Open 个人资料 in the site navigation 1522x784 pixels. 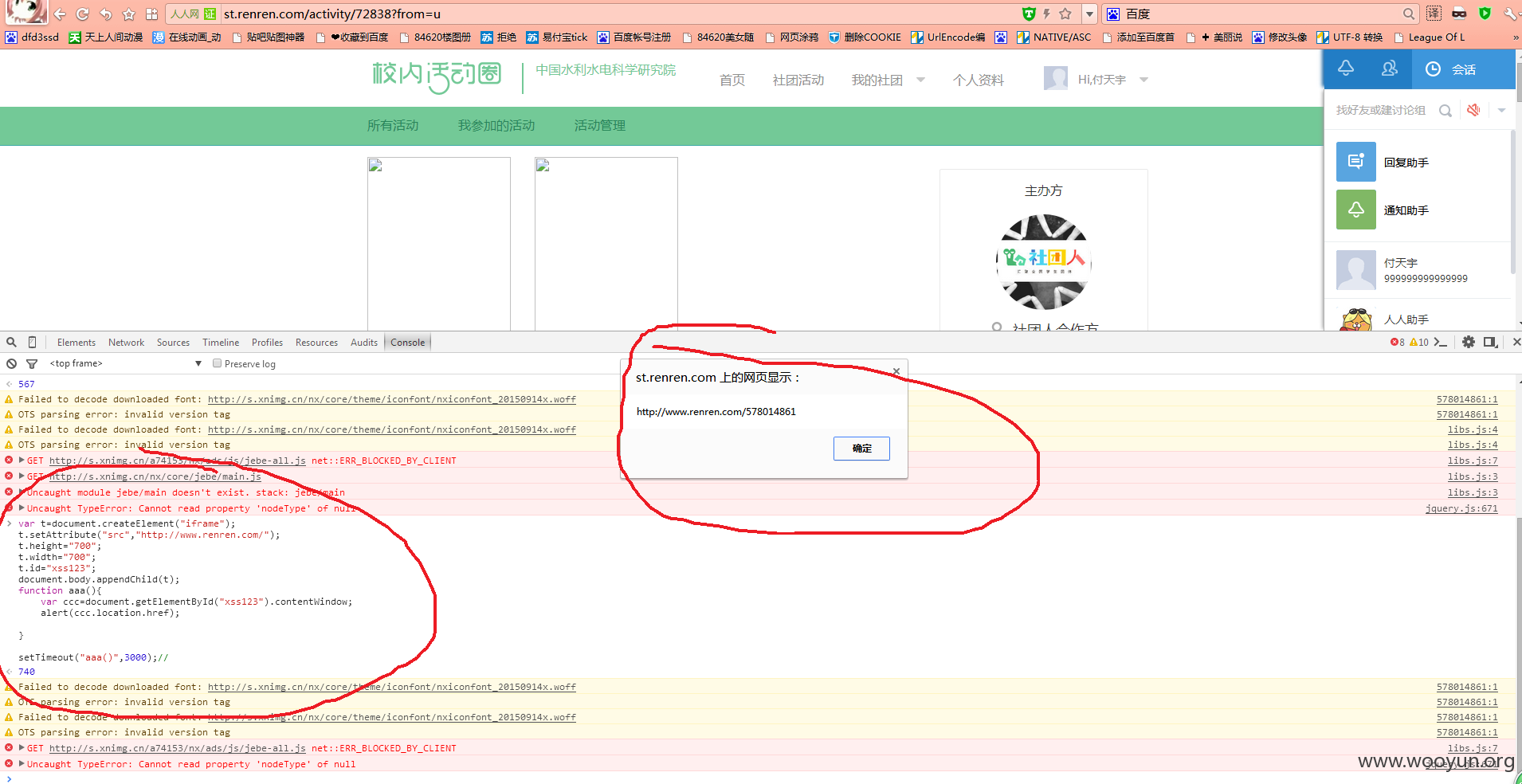[978, 80]
